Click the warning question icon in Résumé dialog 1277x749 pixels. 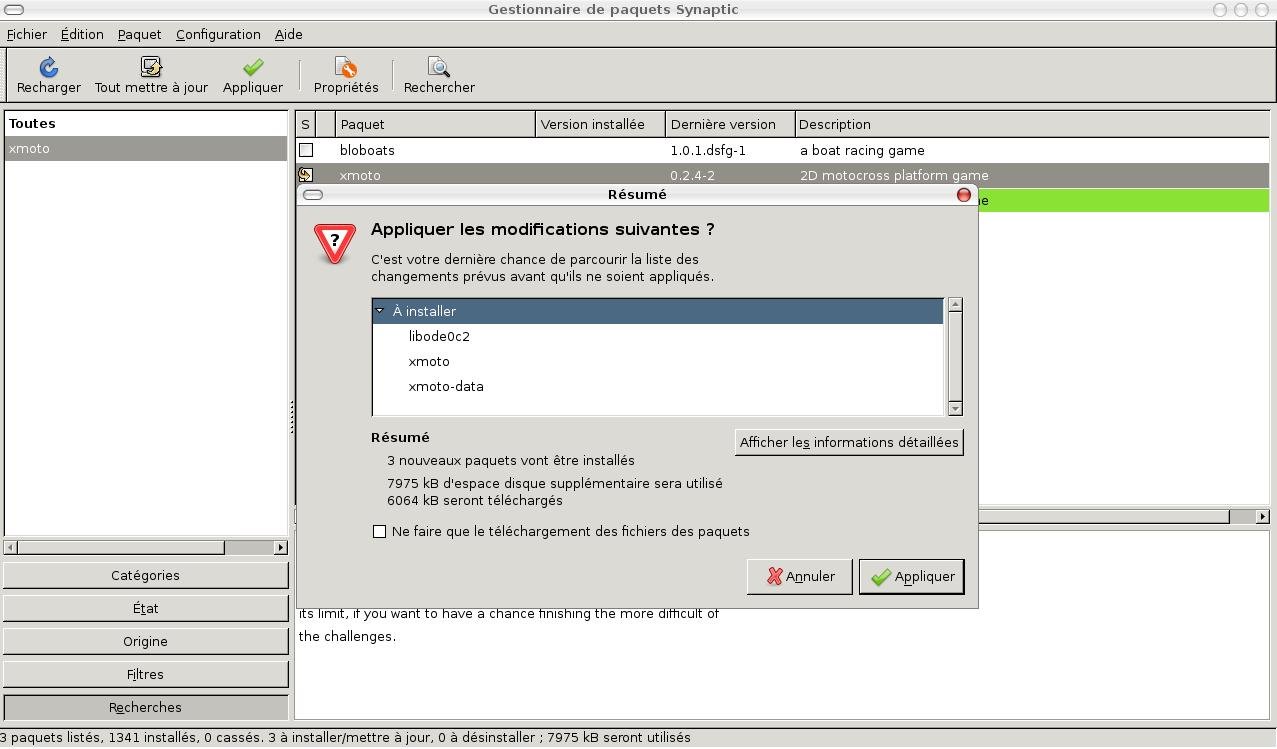tap(334, 243)
